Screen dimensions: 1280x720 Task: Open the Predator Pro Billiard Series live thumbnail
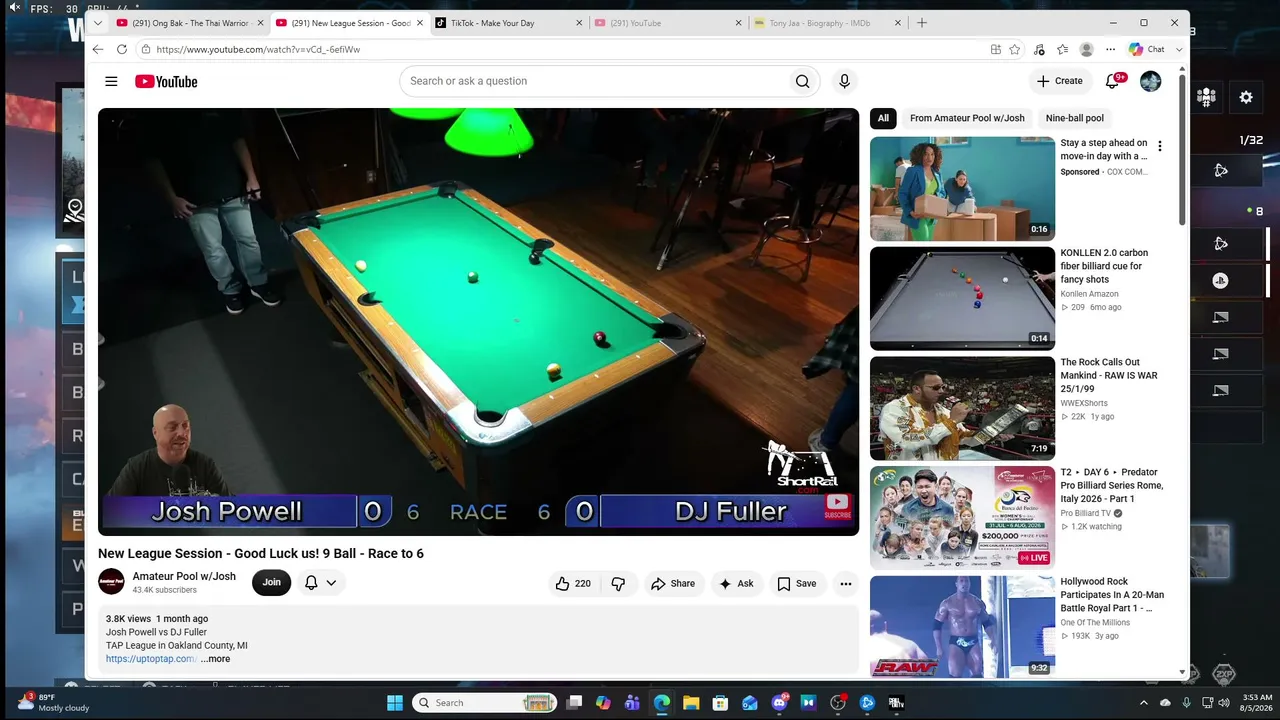[962, 518]
